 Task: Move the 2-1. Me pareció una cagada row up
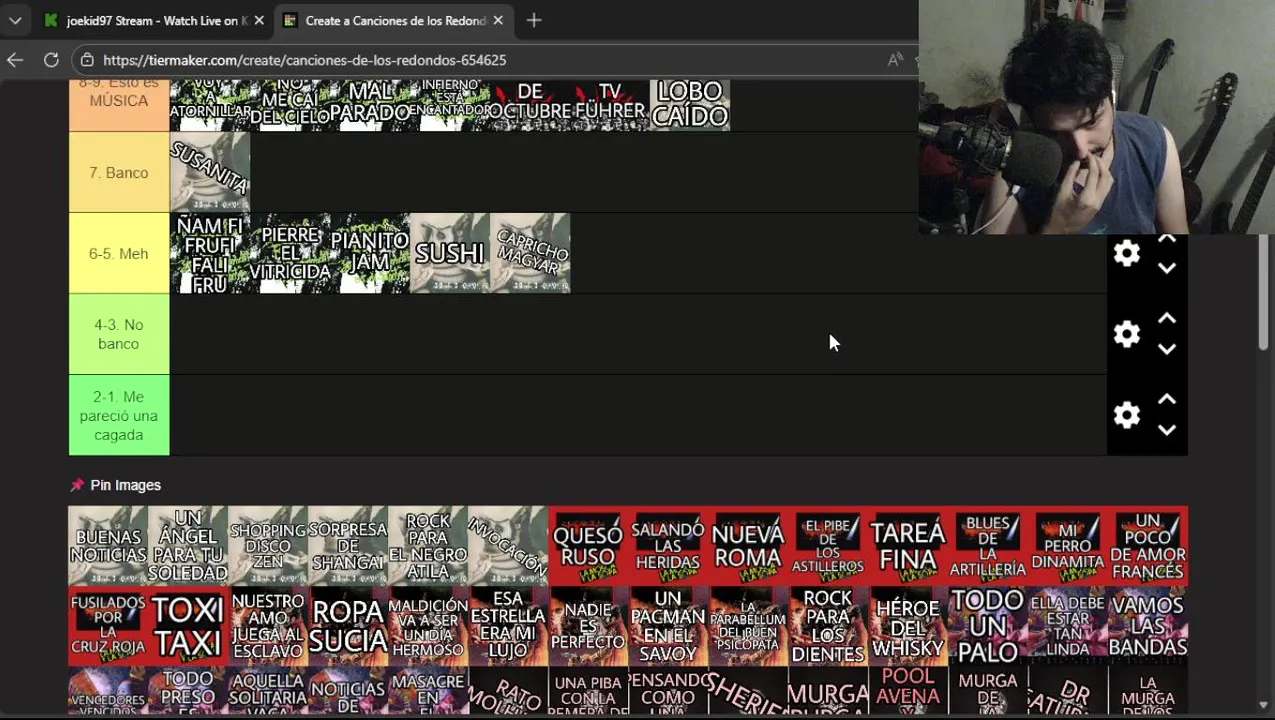click(1167, 400)
